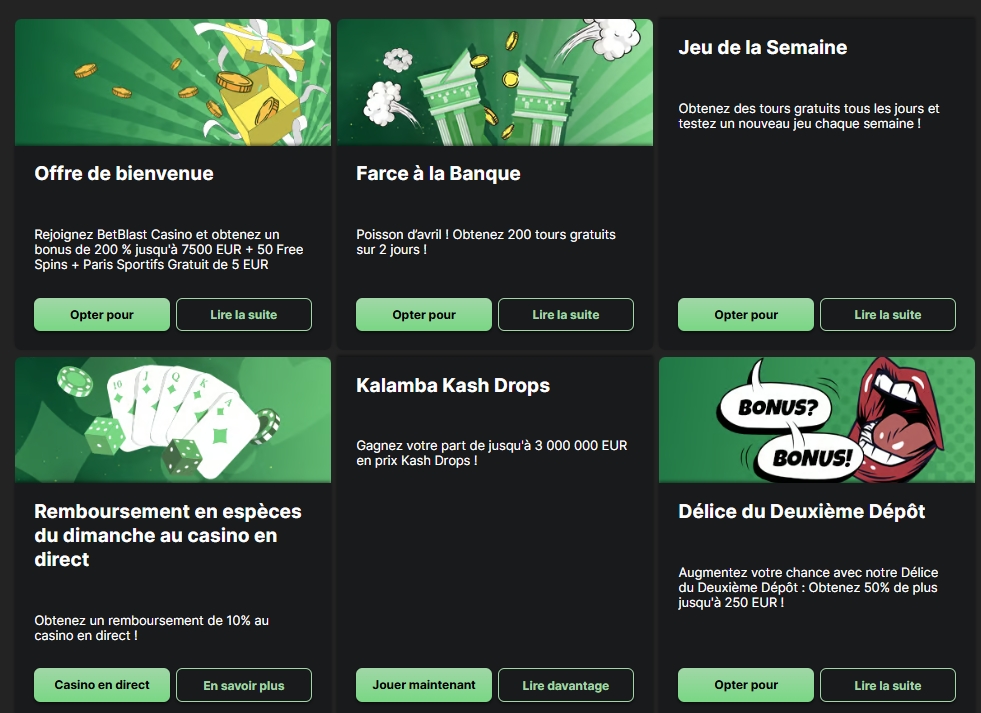Open Lire davantage for Kalamba Kash Drops
The height and width of the screenshot is (713, 981).
[x=566, y=685]
